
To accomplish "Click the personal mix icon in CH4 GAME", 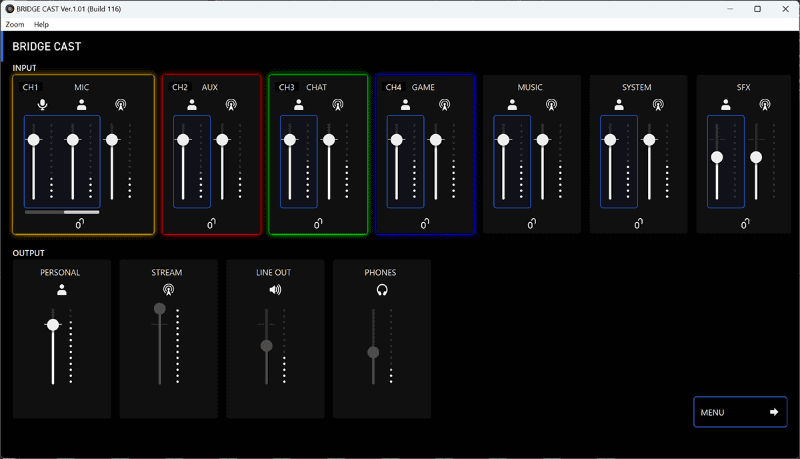I will (406, 105).
